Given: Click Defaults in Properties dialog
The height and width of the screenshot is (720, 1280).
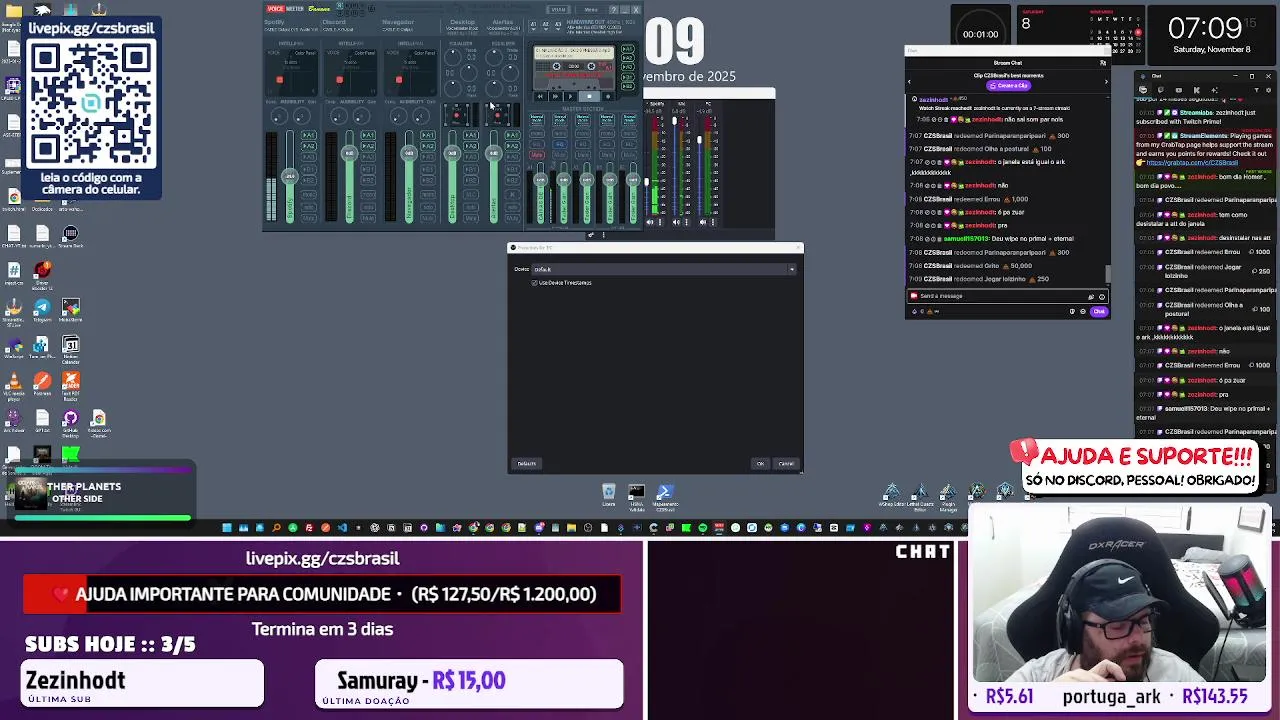Looking at the screenshot, I should pos(526,463).
